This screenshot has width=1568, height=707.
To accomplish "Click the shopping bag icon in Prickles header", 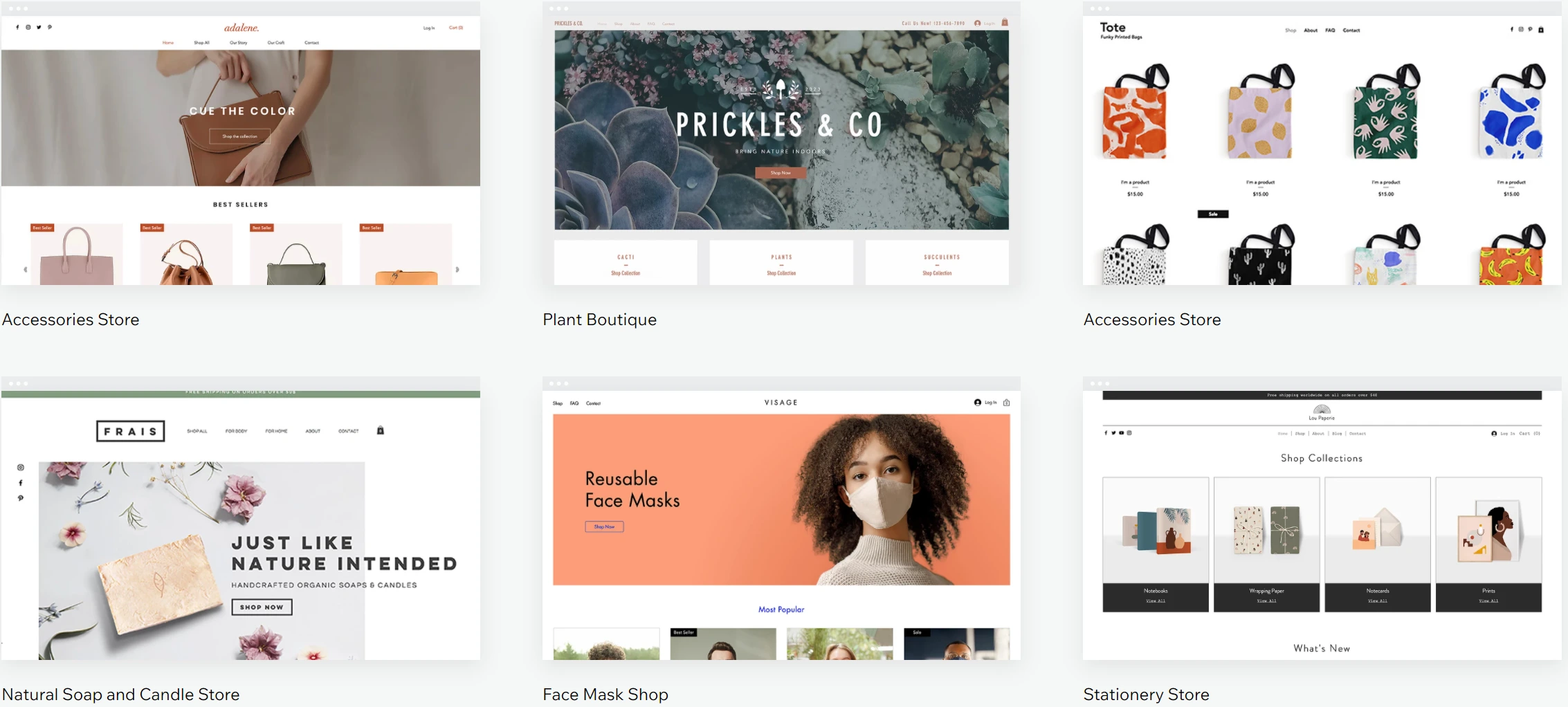I will click(1005, 23).
